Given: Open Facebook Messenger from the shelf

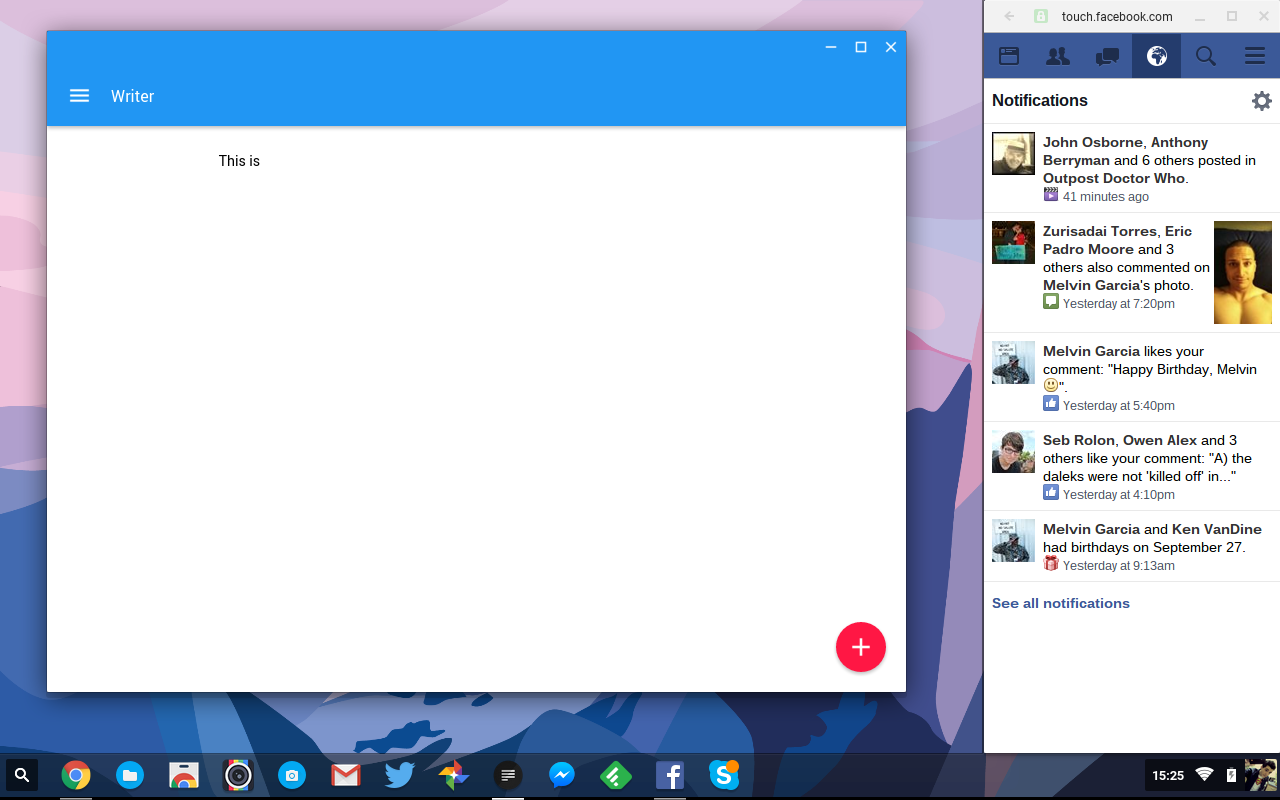Looking at the screenshot, I should click(x=562, y=775).
